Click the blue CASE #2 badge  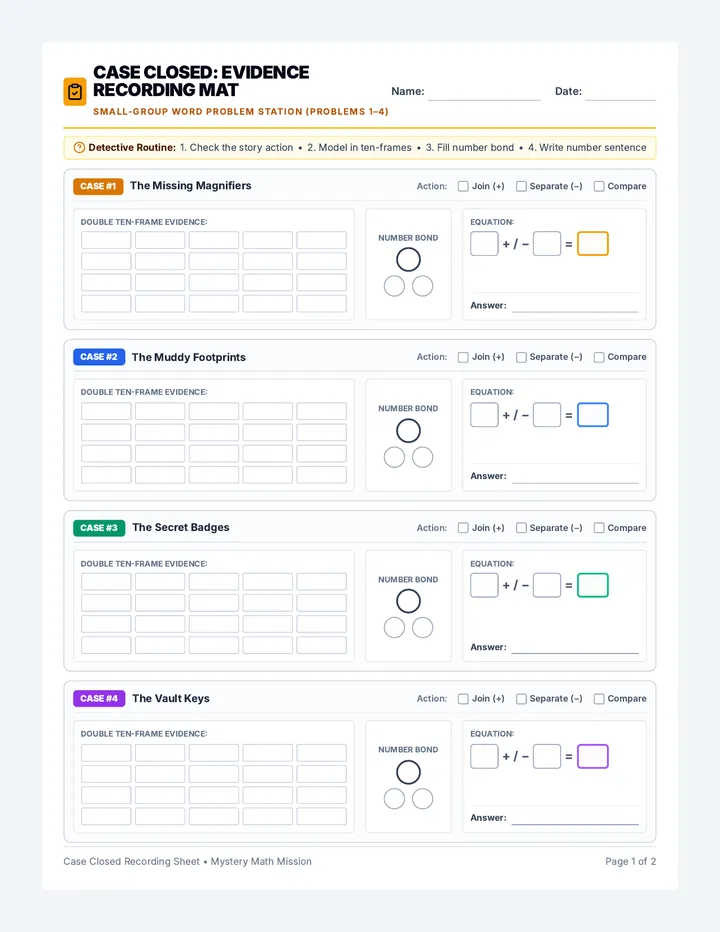[x=99, y=357]
